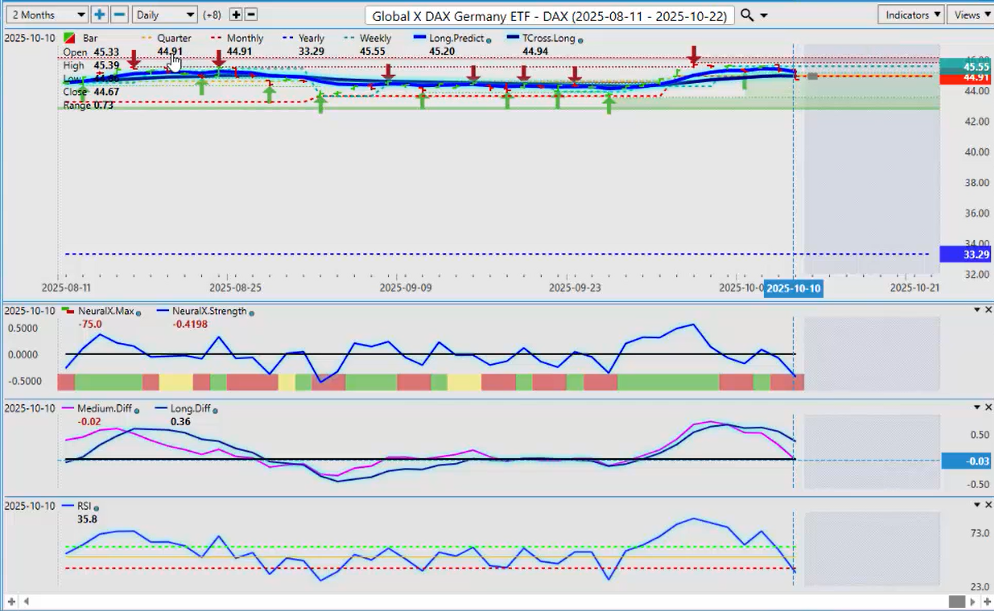Click the Weekly level legend label
This screenshot has height=611, width=994.
(x=374, y=38)
